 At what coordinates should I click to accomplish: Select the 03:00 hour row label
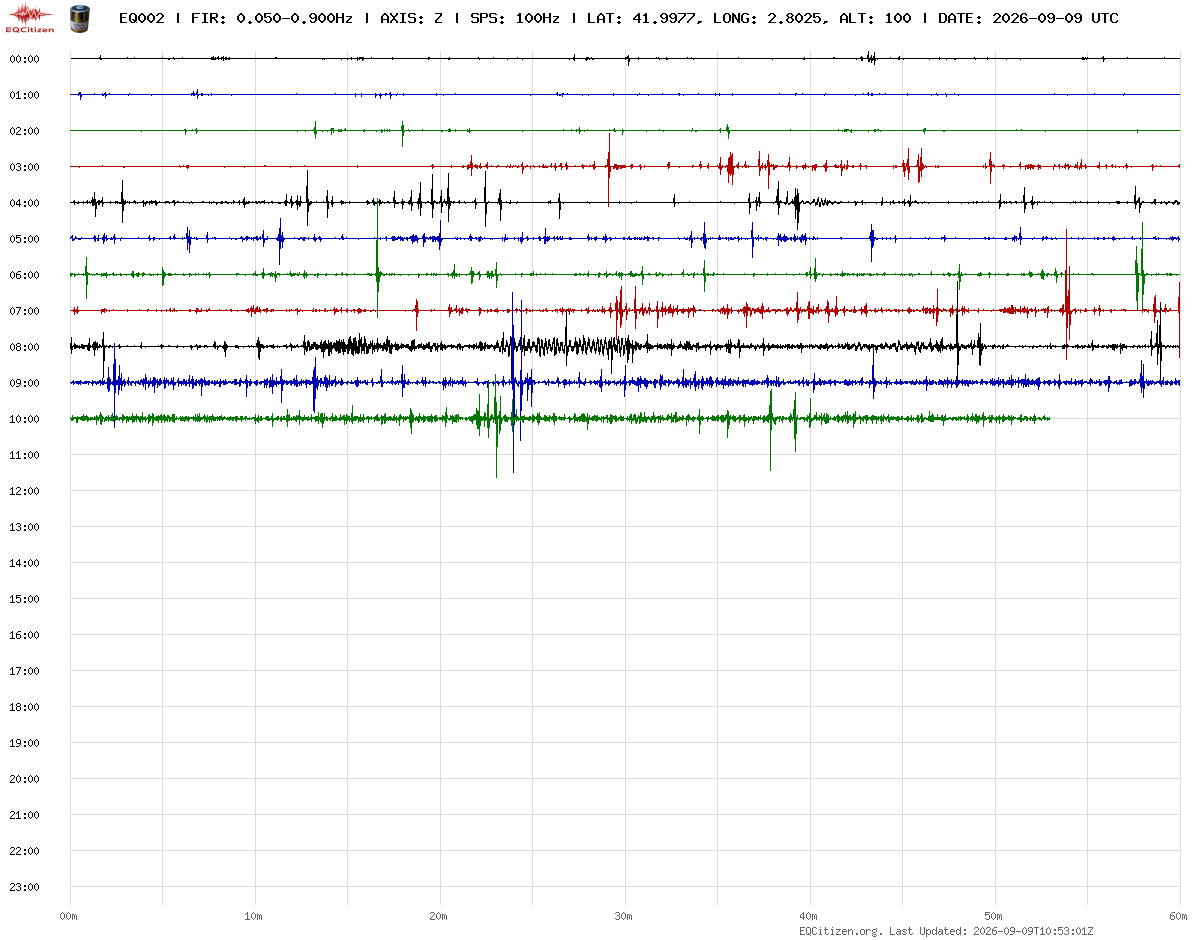[x=24, y=167]
